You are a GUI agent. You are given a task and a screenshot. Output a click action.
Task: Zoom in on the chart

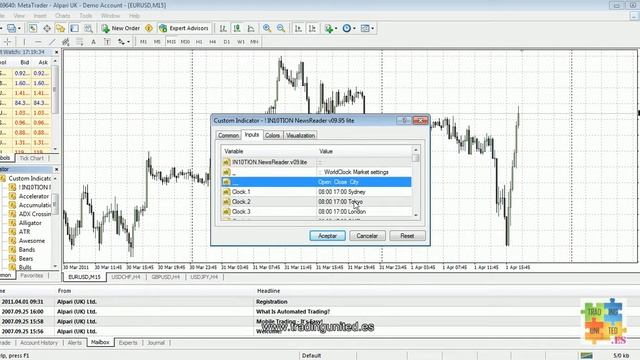coord(267,28)
